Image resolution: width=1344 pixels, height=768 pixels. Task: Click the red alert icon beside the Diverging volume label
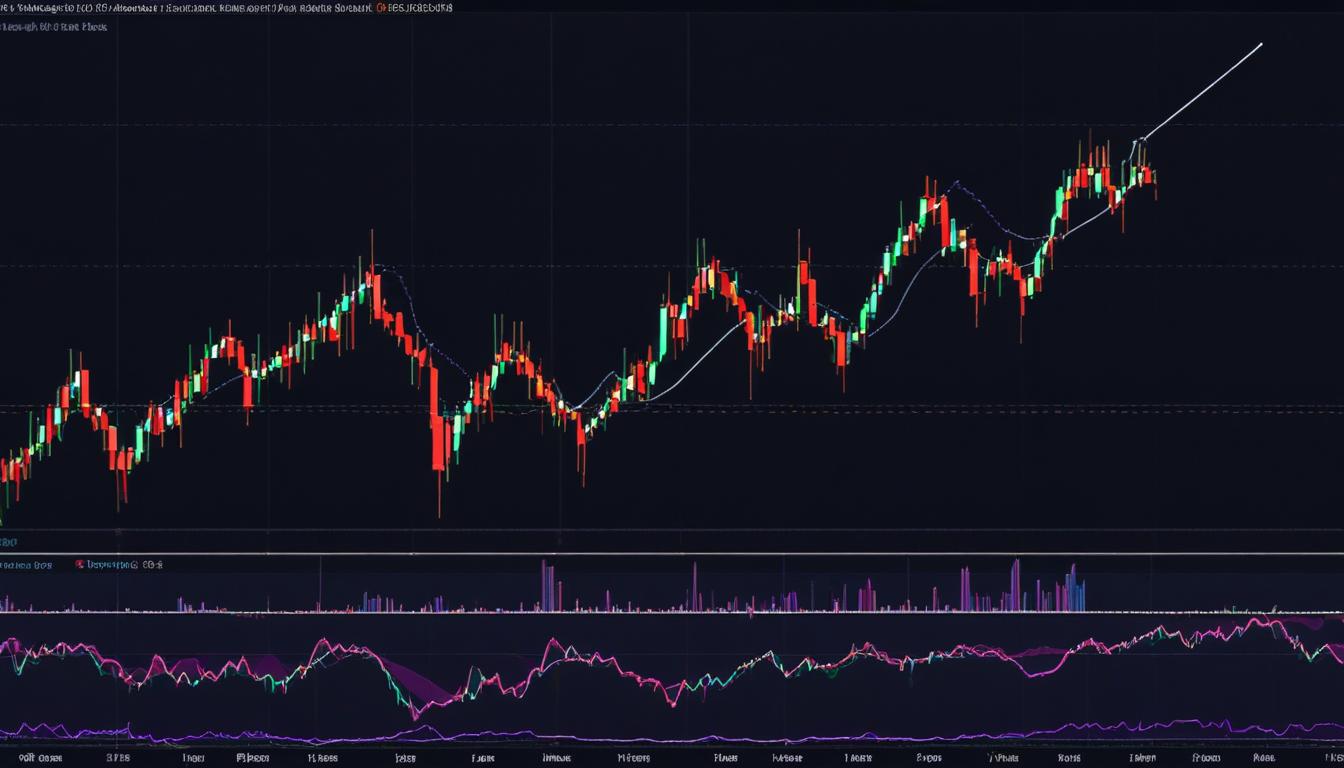(80, 564)
